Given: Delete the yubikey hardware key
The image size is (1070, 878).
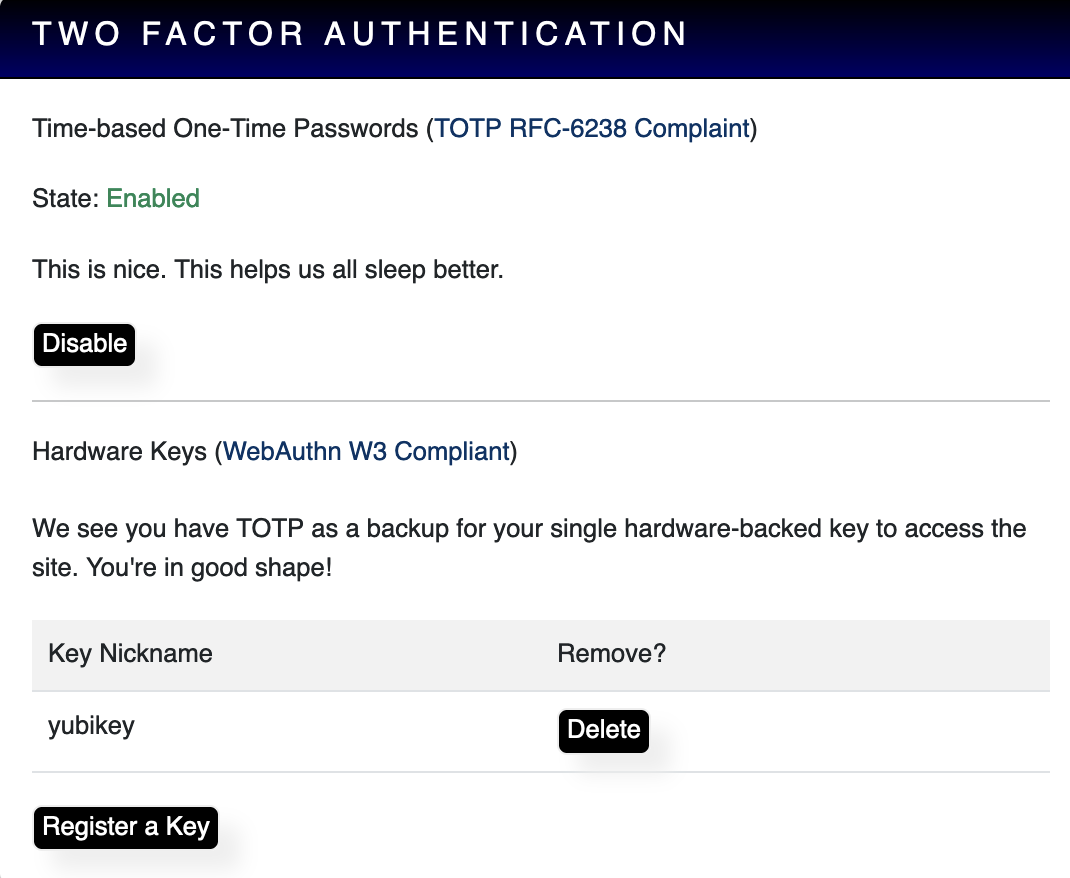Looking at the screenshot, I should [604, 731].
